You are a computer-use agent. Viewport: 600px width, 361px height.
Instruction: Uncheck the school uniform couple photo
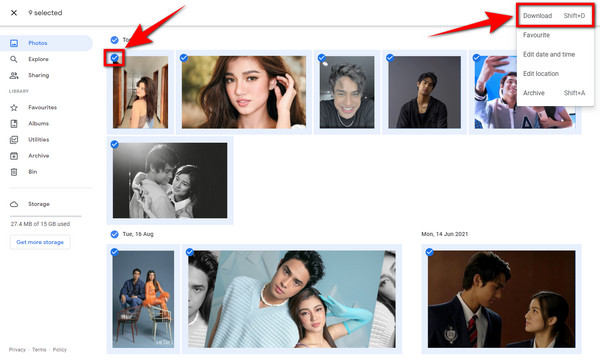[x=430, y=252]
